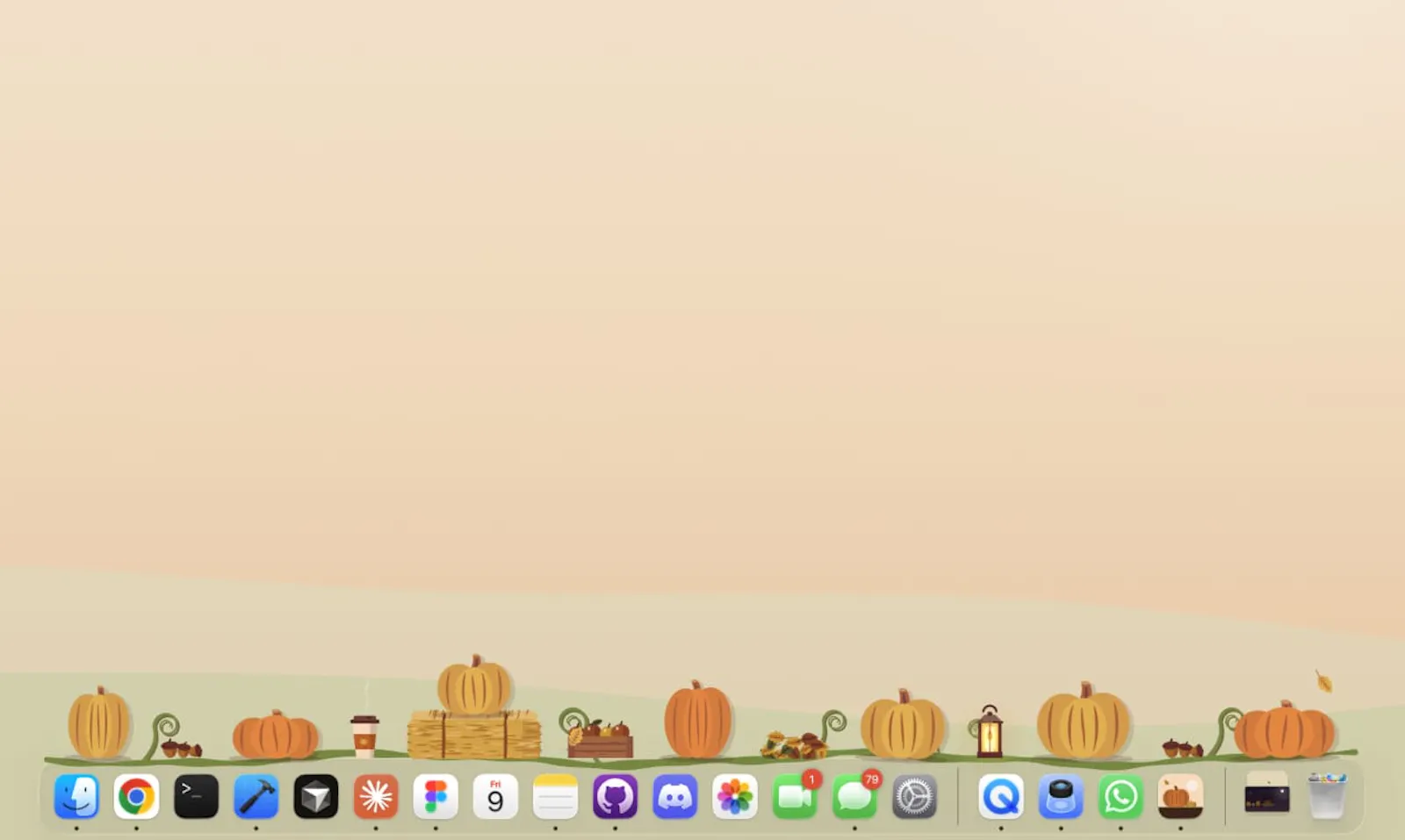Image resolution: width=1405 pixels, height=840 pixels.
Task: Open the Calendar showing Fri 9
Action: (495, 797)
